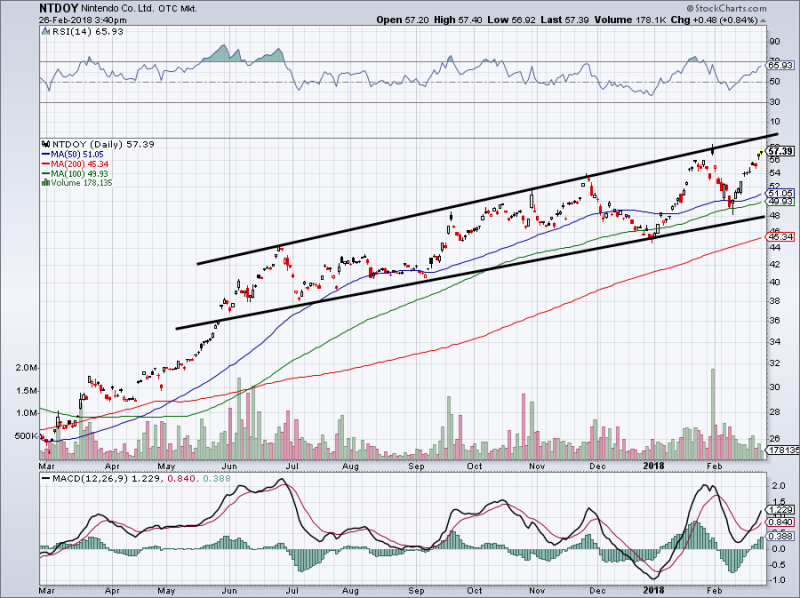
Task: Select the 2018 label on the date axis
Action: coord(655,466)
